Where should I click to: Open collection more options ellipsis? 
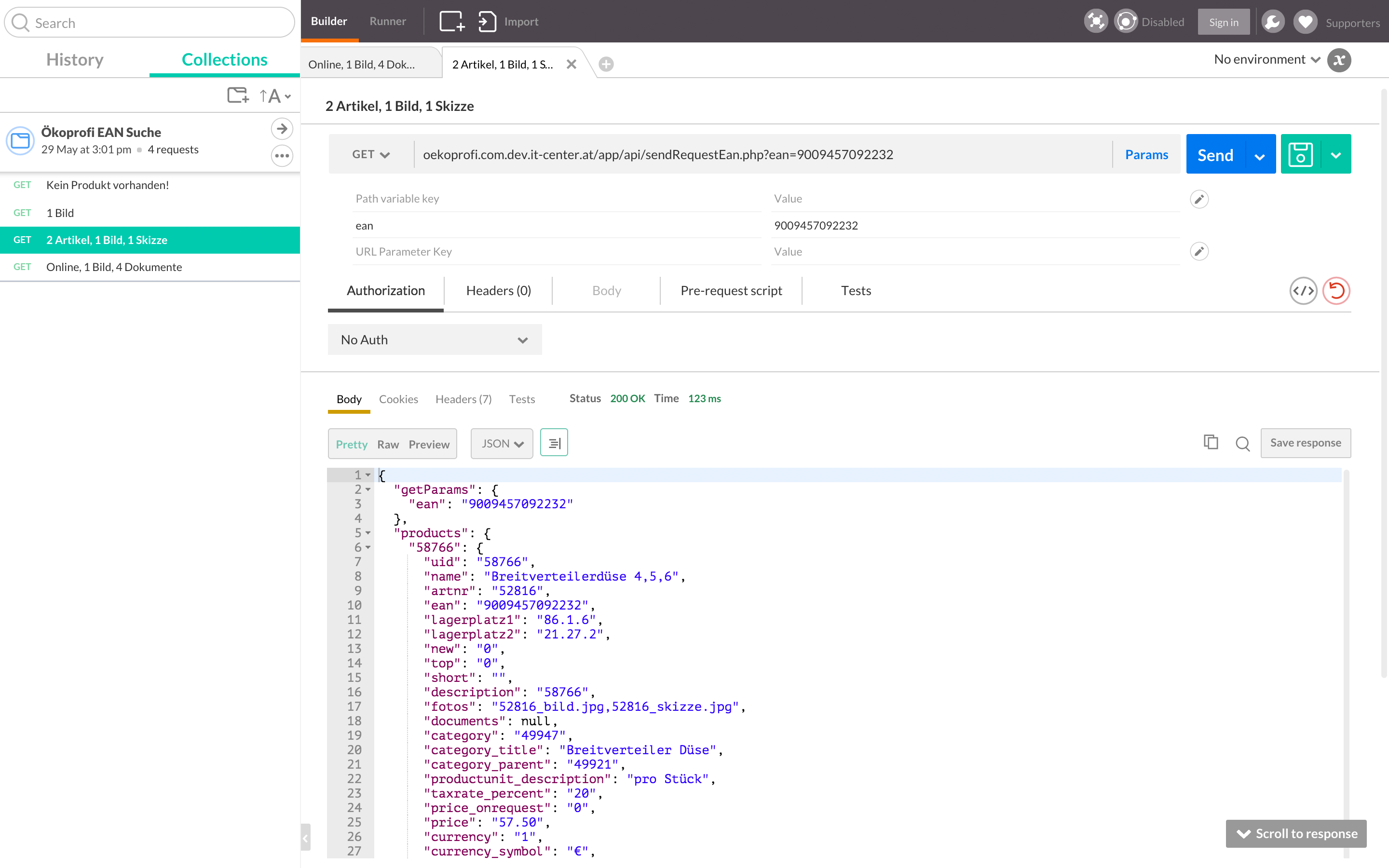pyautogui.click(x=282, y=156)
